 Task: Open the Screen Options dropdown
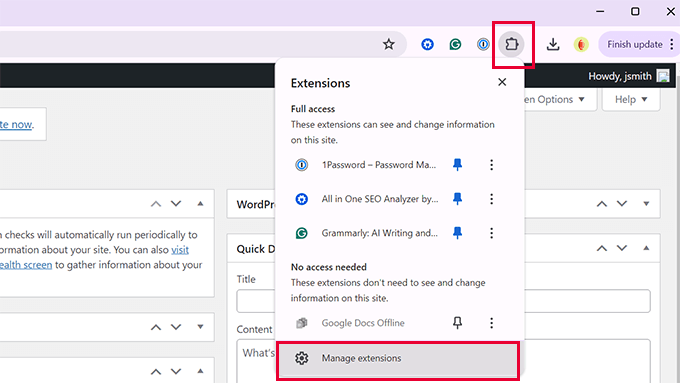[559, 99]
